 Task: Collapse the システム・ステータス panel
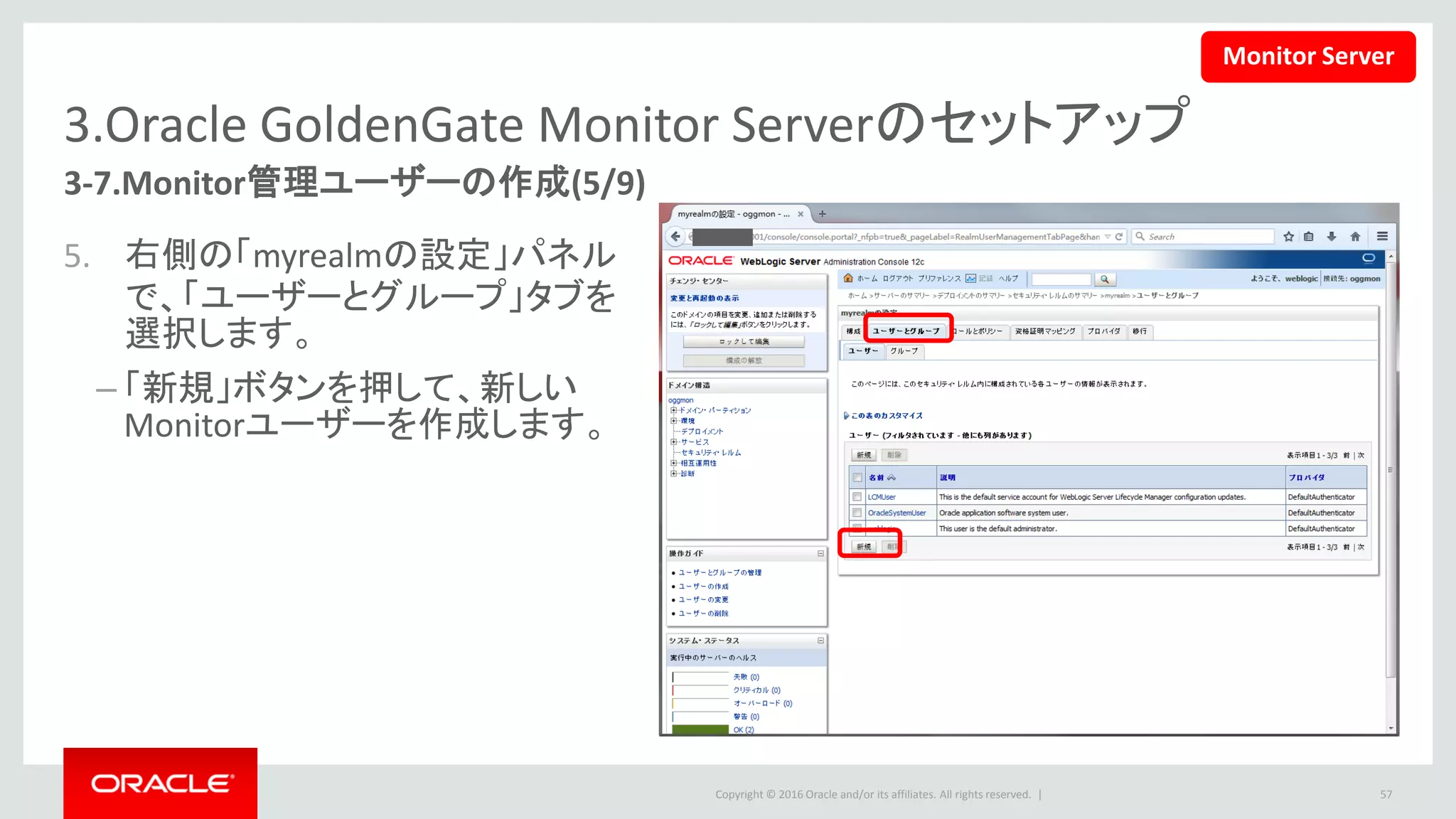tap(820, 641)
